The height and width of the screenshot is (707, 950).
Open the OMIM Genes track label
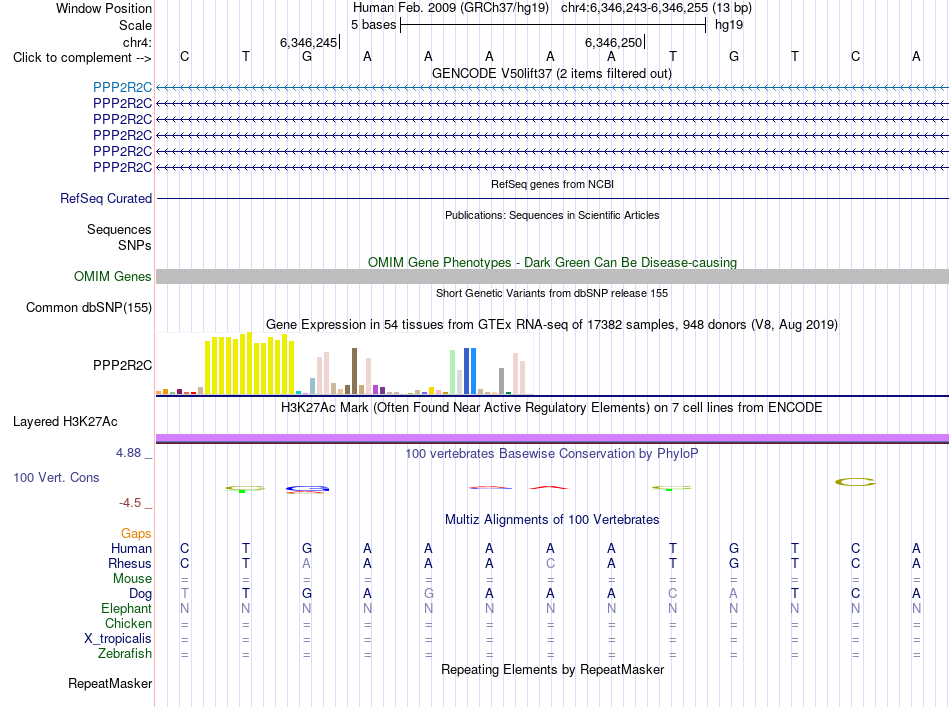click(112, 276)
